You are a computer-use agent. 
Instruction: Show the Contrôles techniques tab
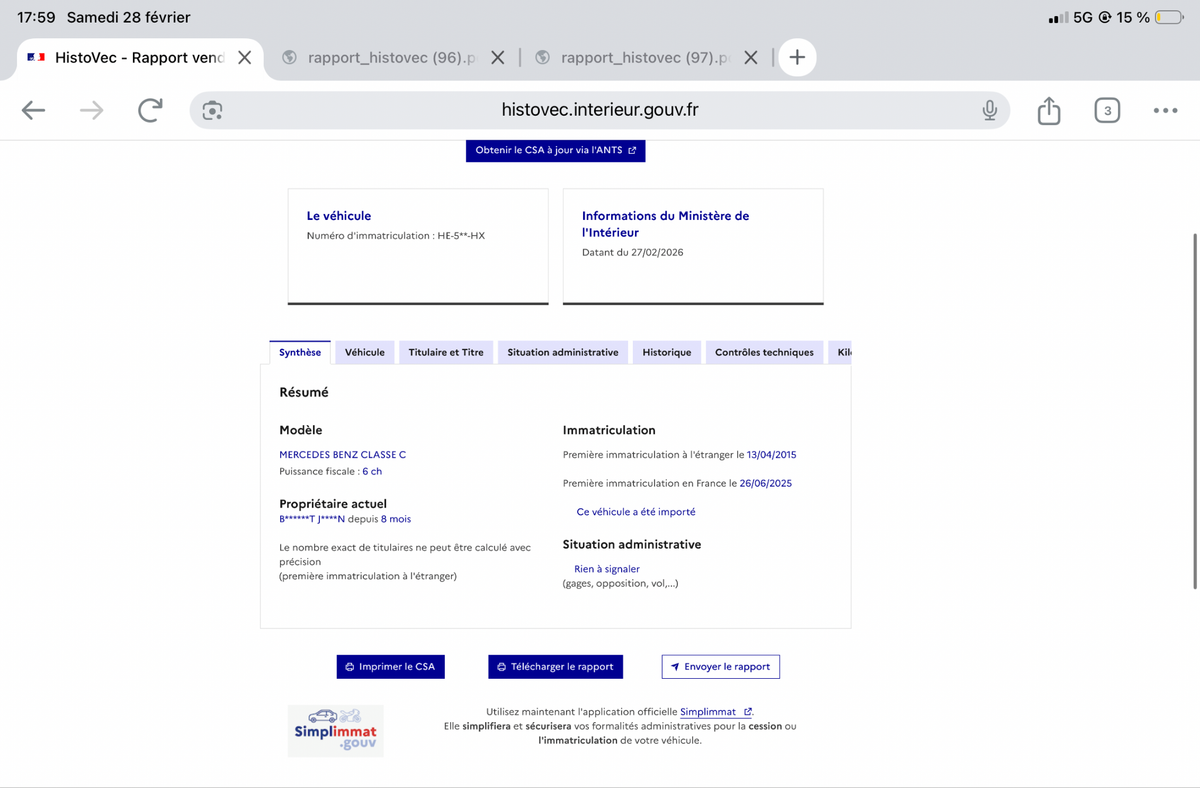(764, 352)
